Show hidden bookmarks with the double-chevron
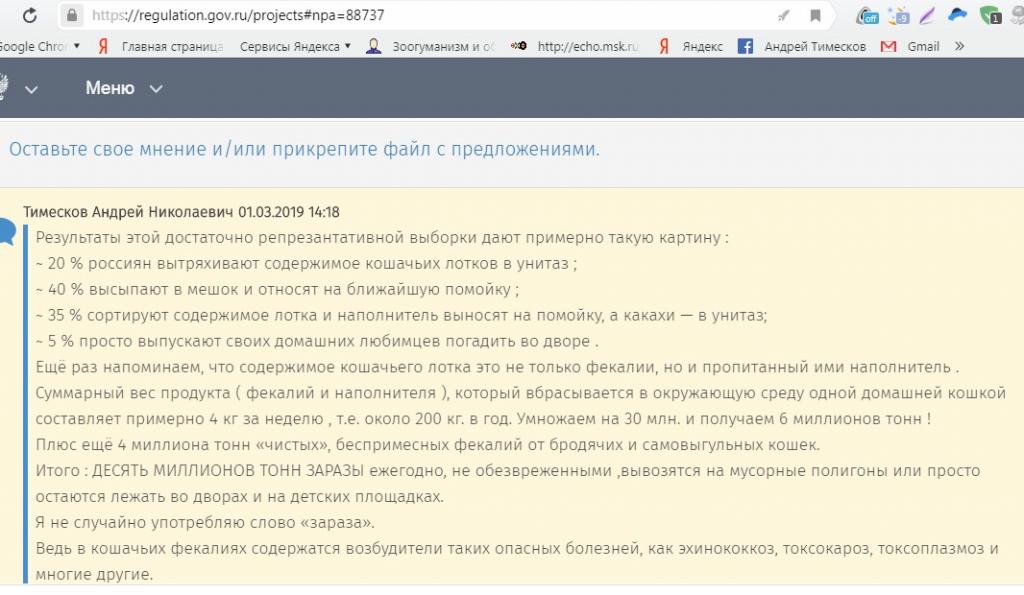The height and width of the screenshot is (595, 1024). tap(959, 46)
